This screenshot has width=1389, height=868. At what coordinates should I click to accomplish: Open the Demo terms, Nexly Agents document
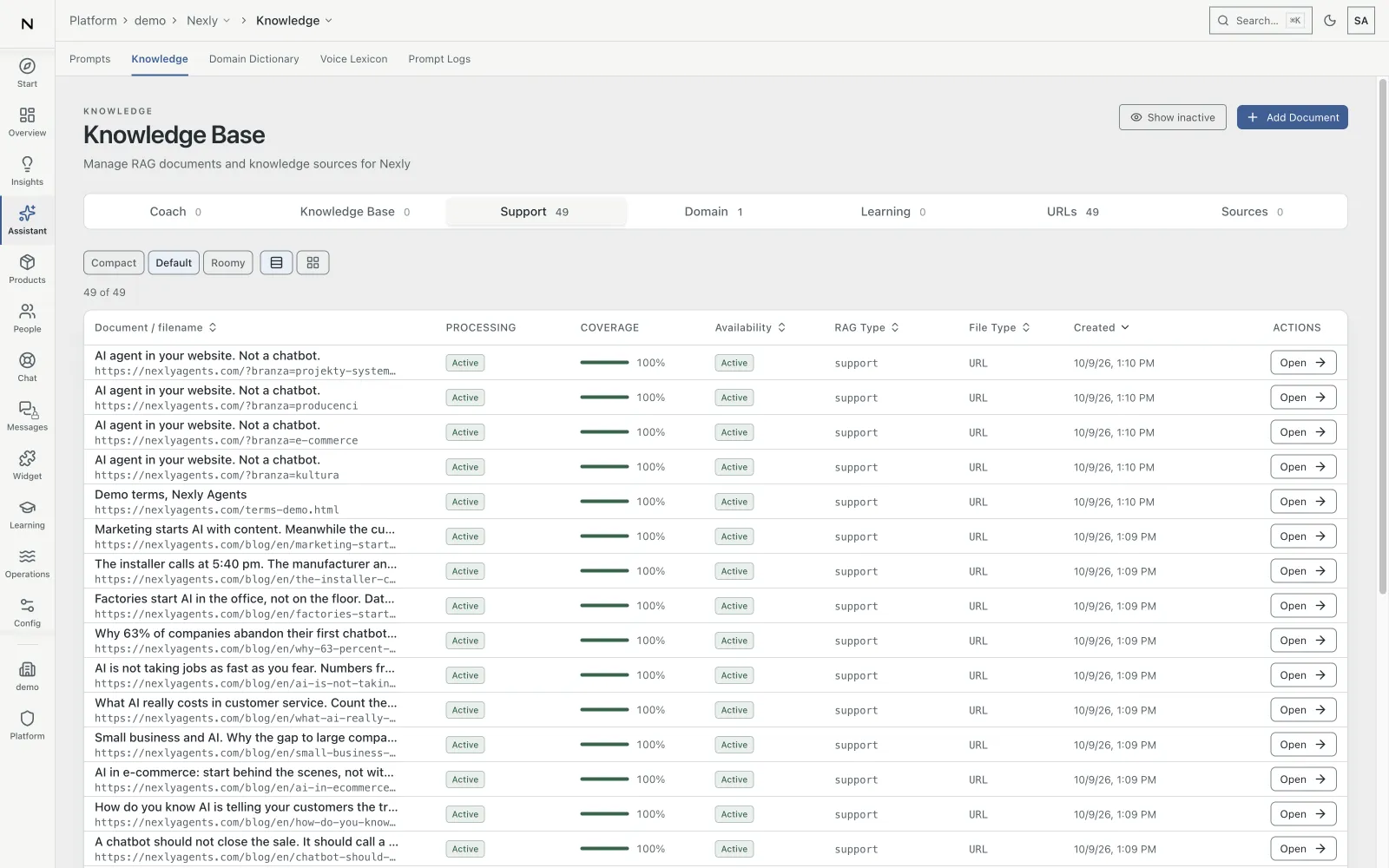tap(1303, 502)
